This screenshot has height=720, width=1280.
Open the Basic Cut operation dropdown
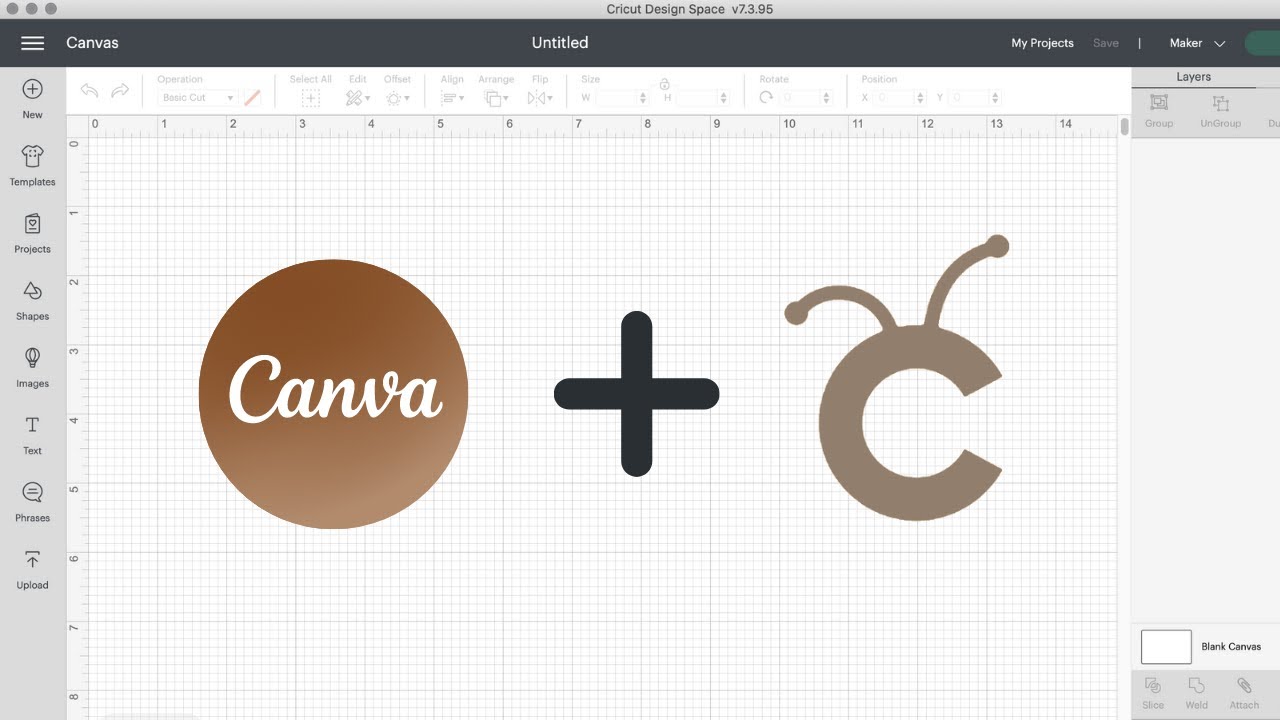coord(197,98)
